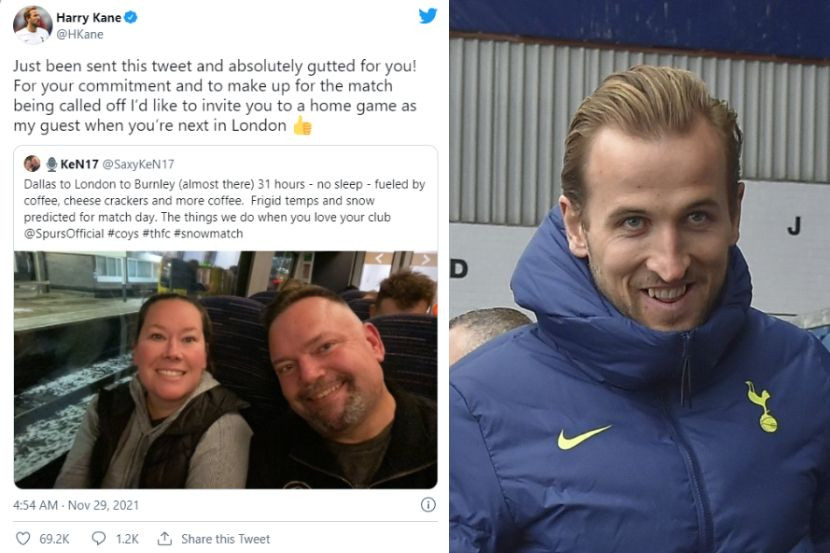
Task: Open replies via speech bubble icon
Action: [x=98, y=539]
